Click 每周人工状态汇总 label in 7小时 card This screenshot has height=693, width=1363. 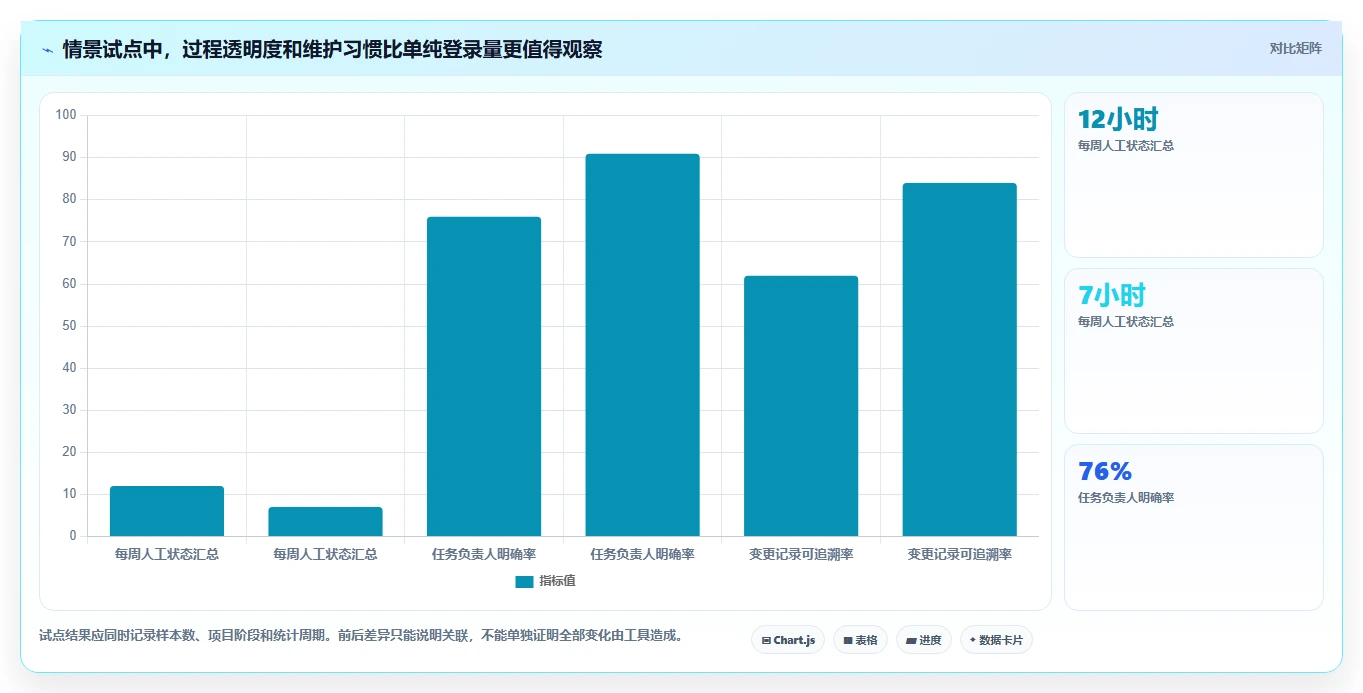[x=1126, y=322]
